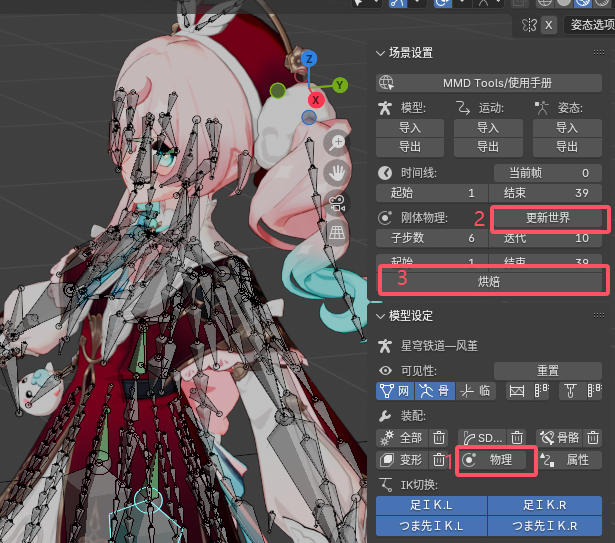Toggle joint name display icon

click(595, 391)
